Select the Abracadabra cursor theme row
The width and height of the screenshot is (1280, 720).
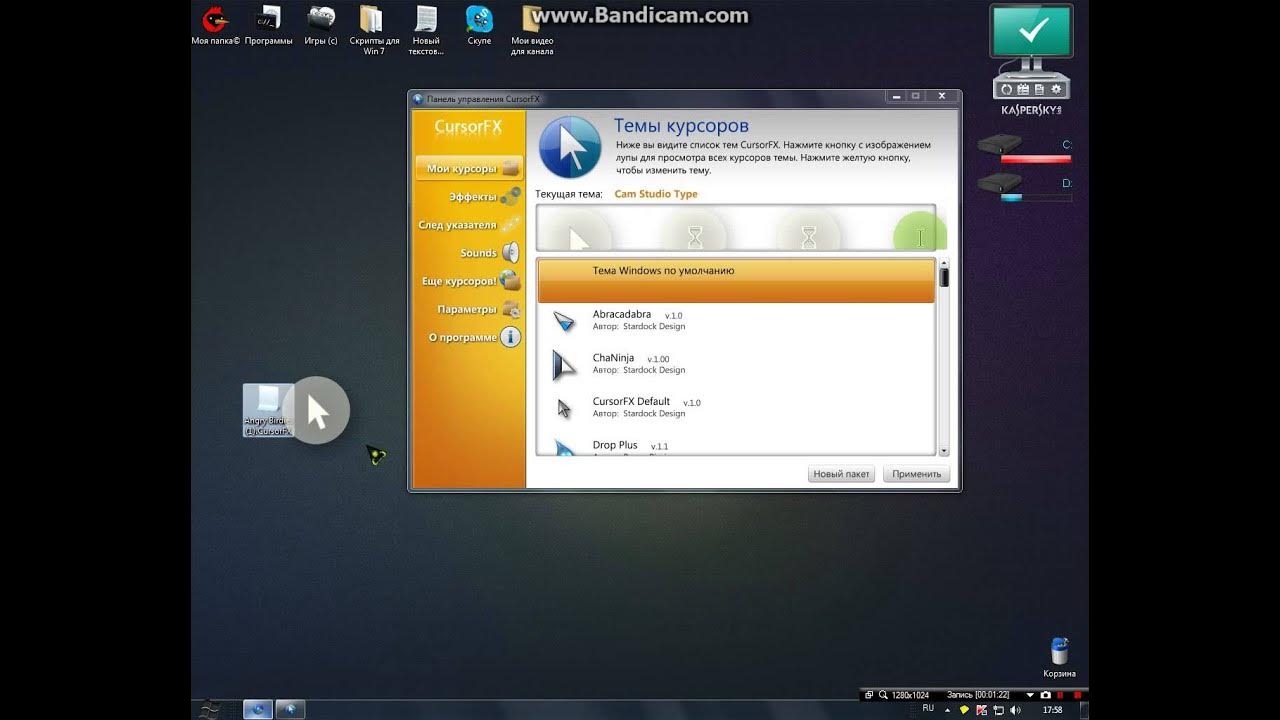736,321
